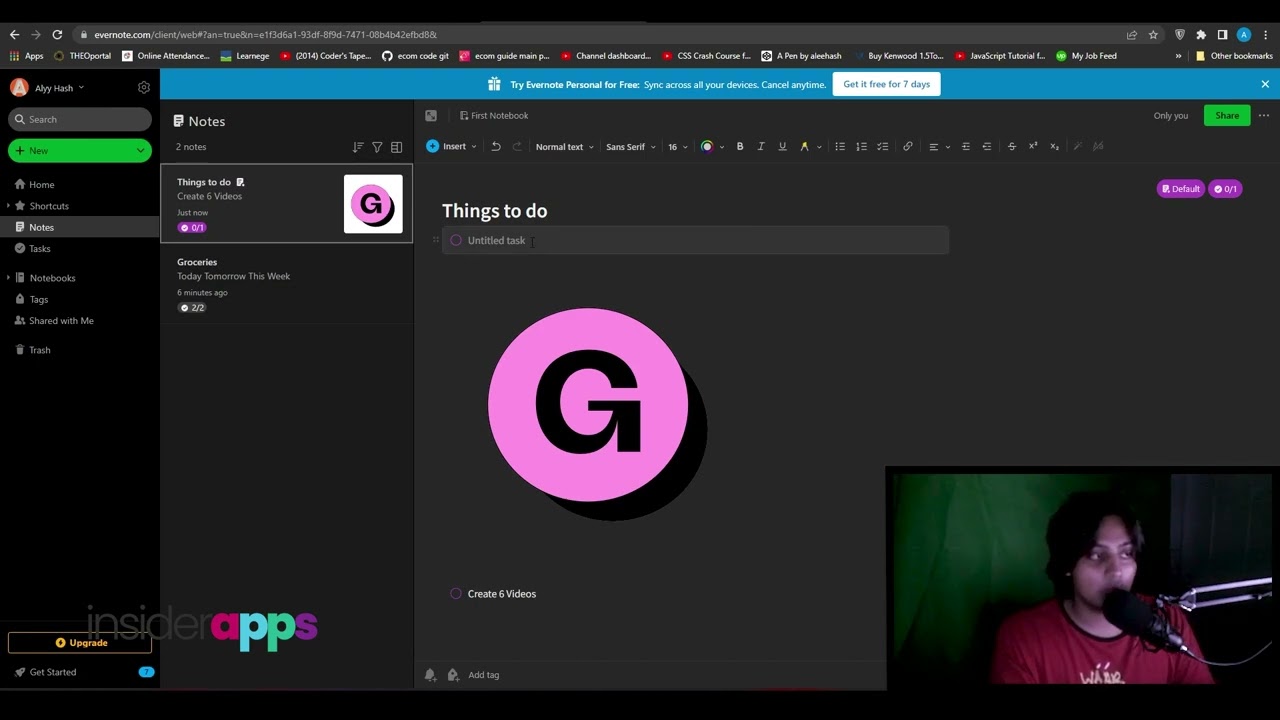
Task: Undo the last edit
Action: [x=496, y=147]
